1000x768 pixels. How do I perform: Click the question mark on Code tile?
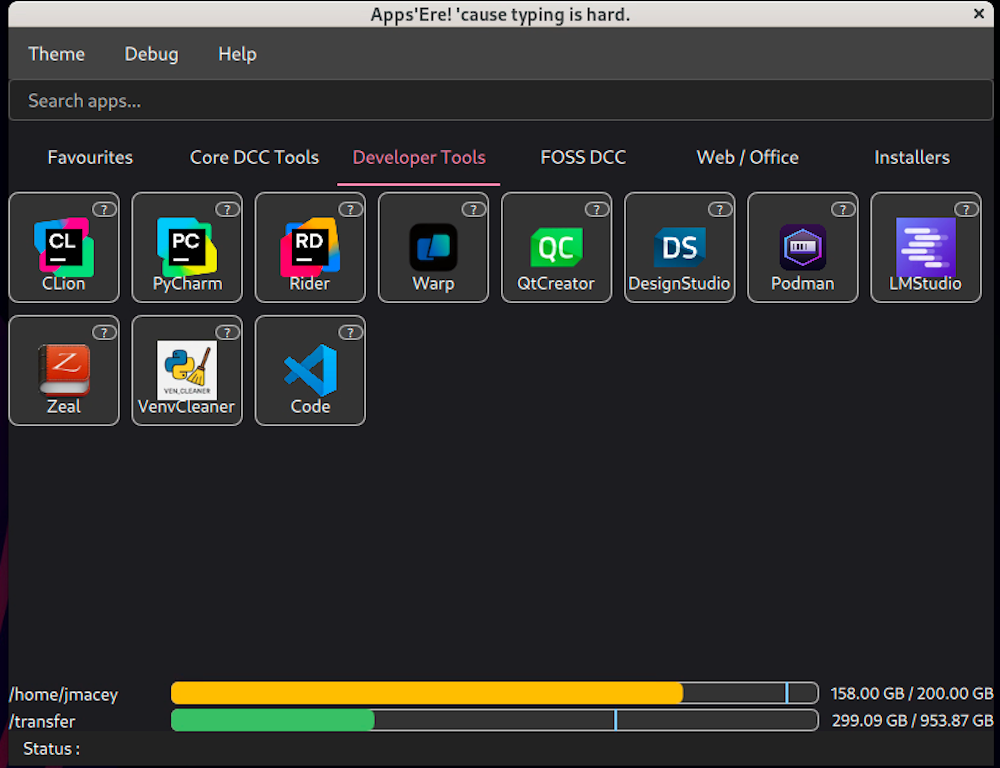350,332
